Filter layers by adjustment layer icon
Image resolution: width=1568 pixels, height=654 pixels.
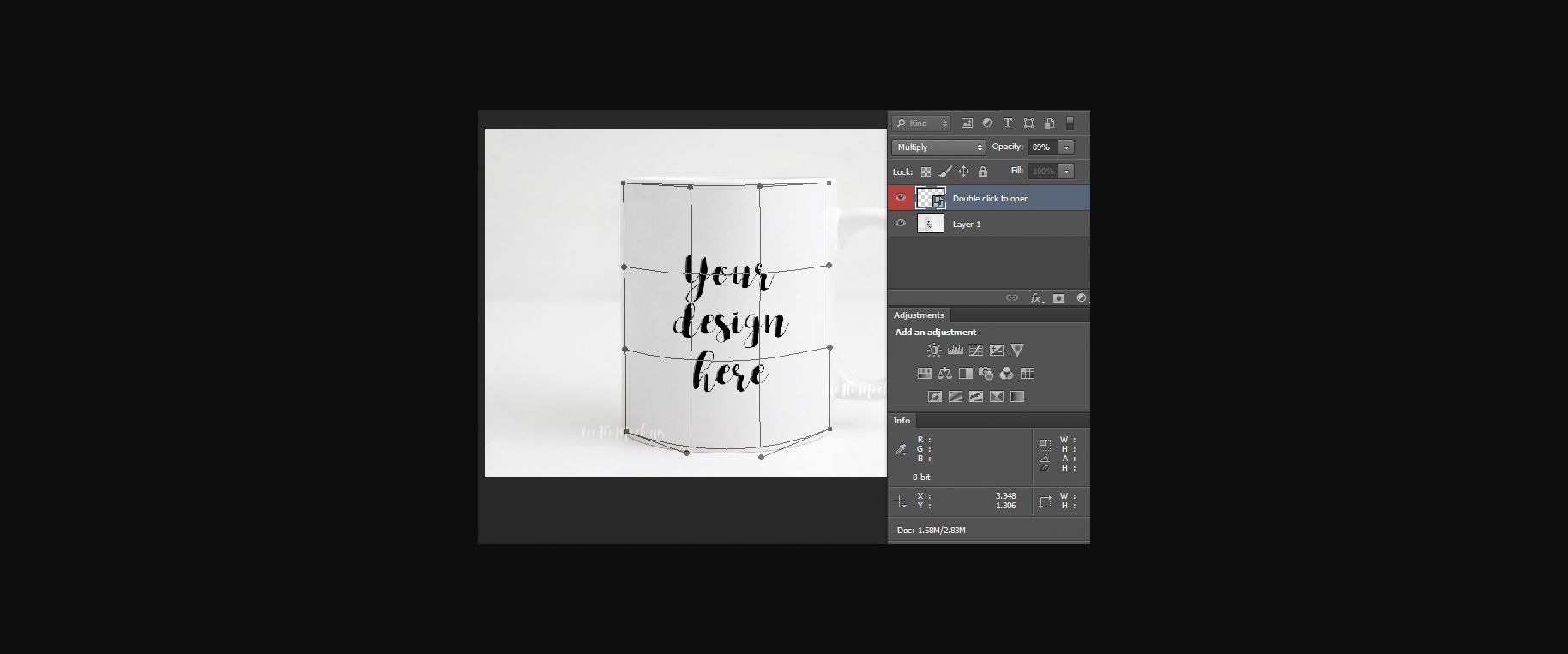click(x=987, y=123)
